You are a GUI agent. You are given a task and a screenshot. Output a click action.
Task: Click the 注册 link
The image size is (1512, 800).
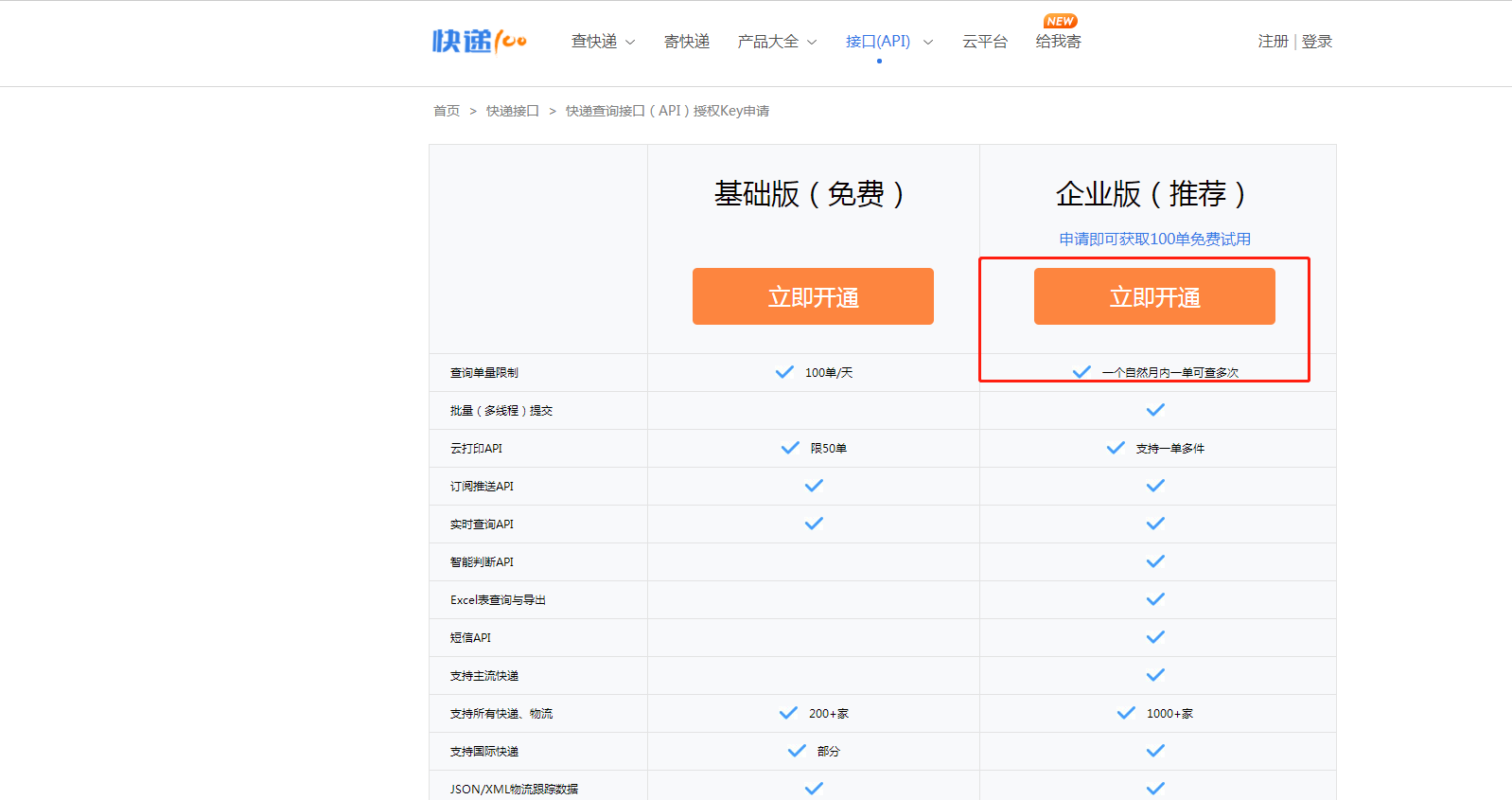click(1274, 42)
